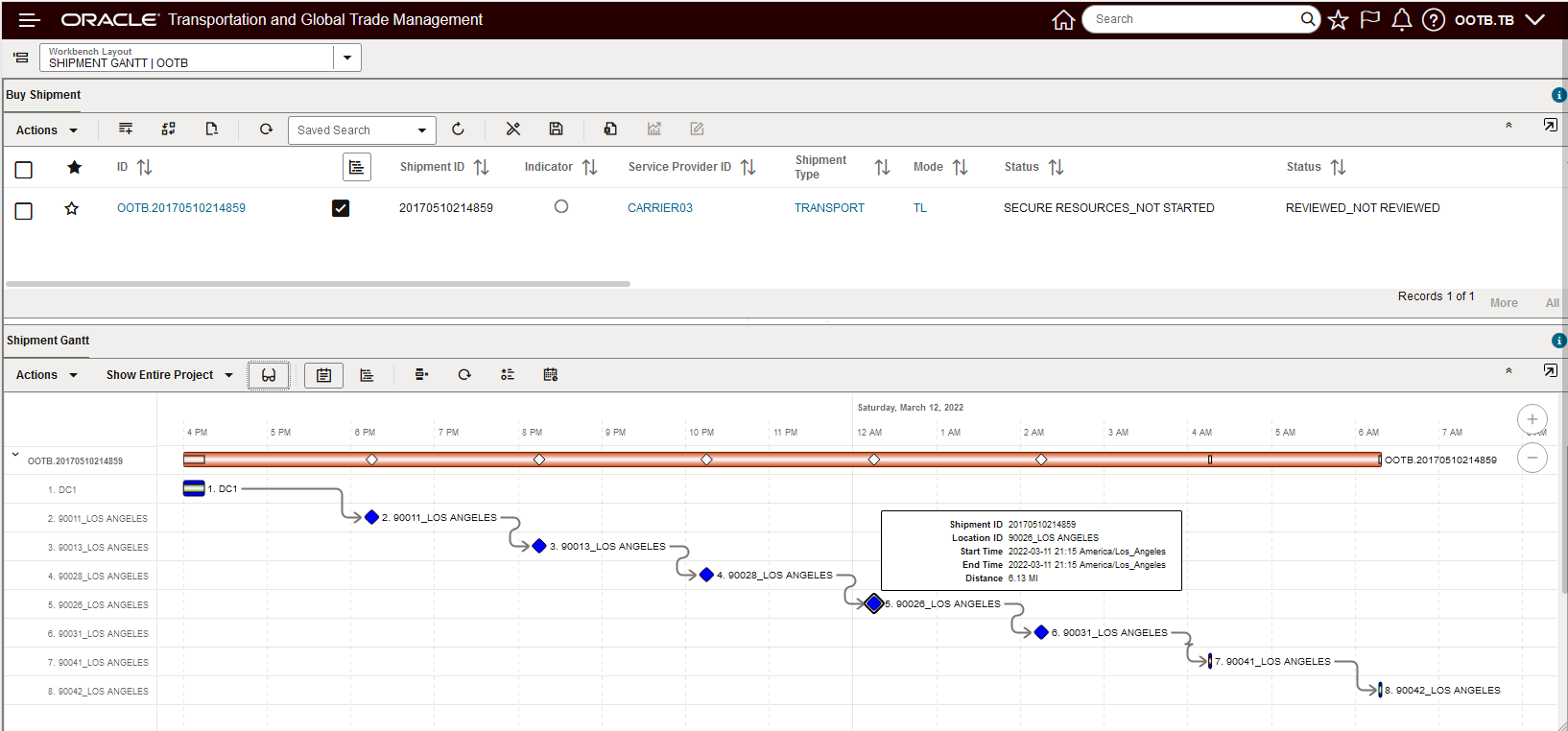
Task: Zoom in the Gantt with plus button
Action: tap(1532, 419)
